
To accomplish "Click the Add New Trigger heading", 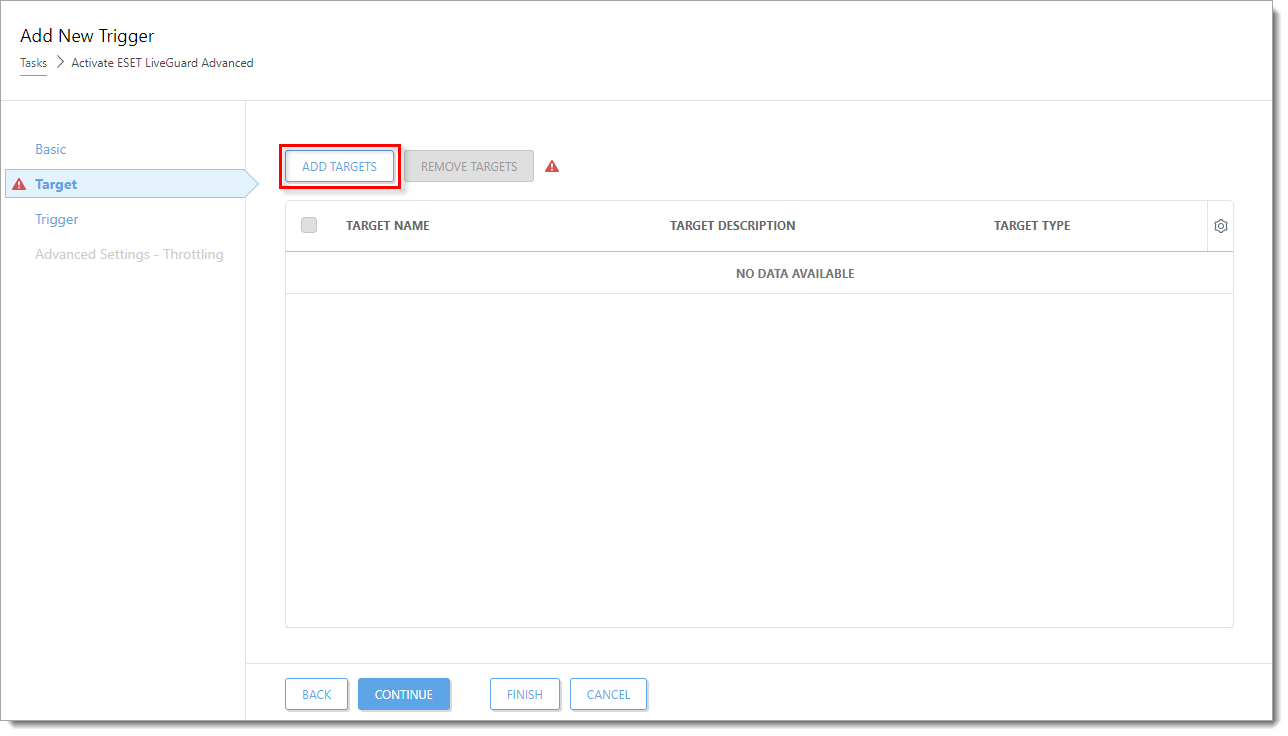I will click(87, 36).
